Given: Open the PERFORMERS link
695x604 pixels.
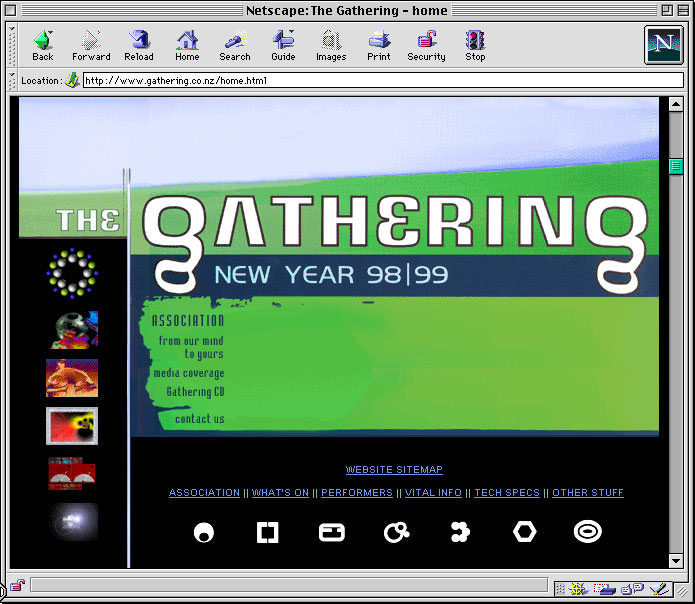Looking at the screenshot, I should click(357, 493).
